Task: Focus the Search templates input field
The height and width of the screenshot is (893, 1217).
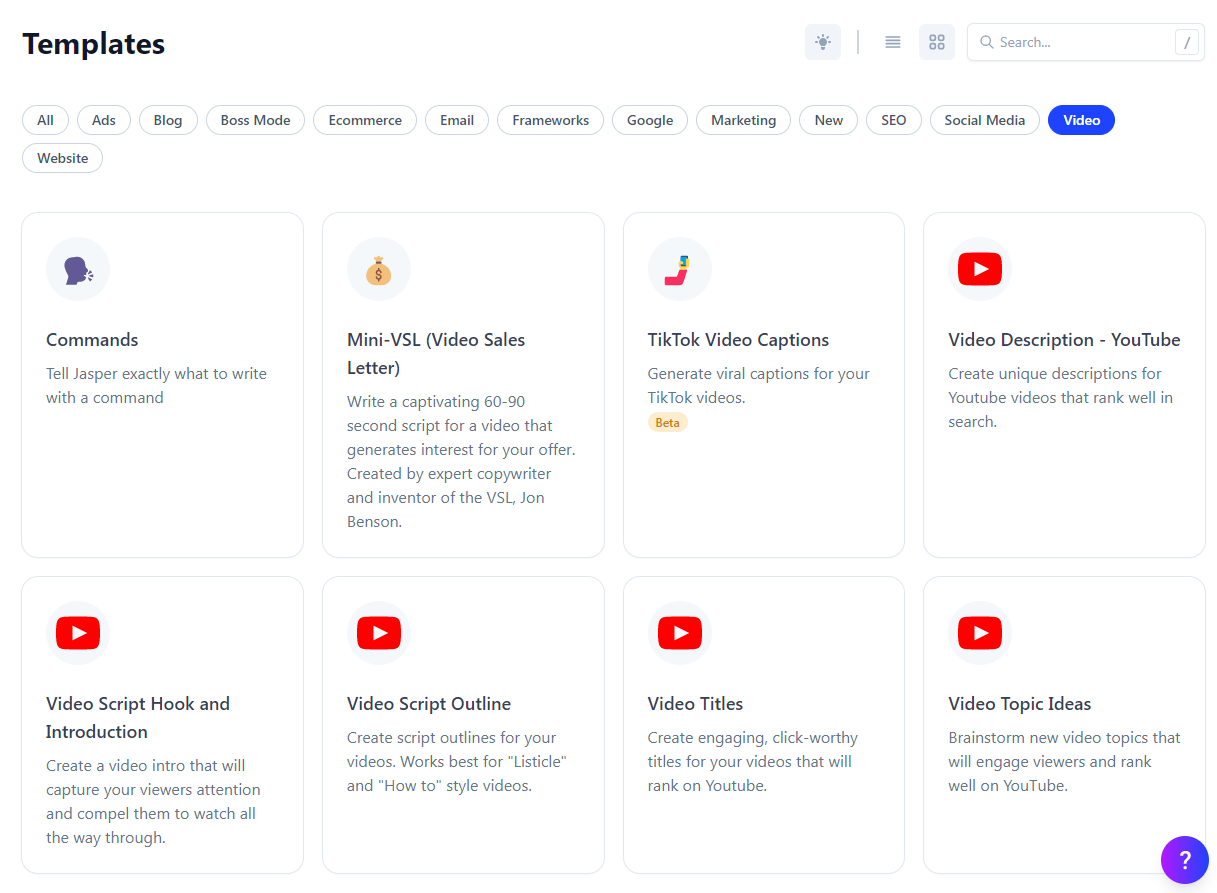Action: point(1085,42)
